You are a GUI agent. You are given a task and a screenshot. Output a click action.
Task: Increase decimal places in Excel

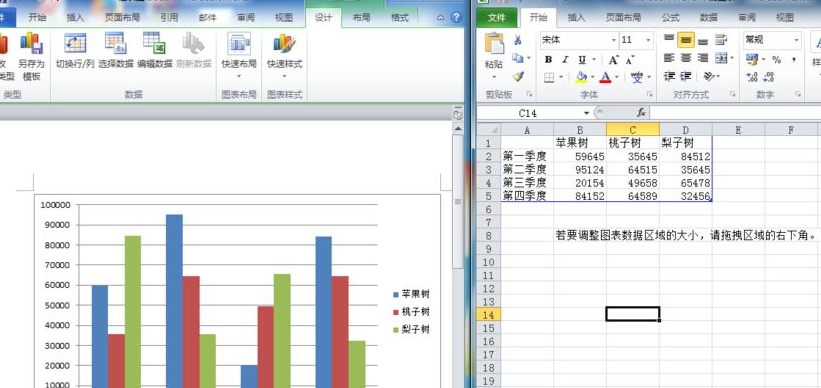752,77
